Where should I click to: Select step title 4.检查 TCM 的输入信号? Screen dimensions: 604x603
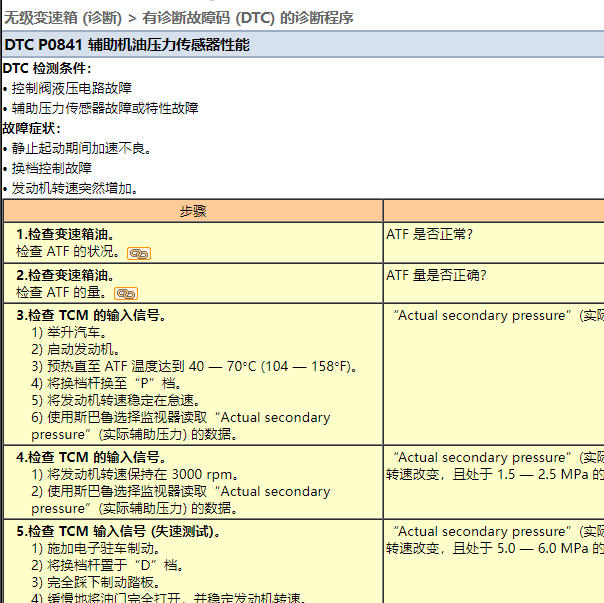pyautogui.click(x=91, y=457)
